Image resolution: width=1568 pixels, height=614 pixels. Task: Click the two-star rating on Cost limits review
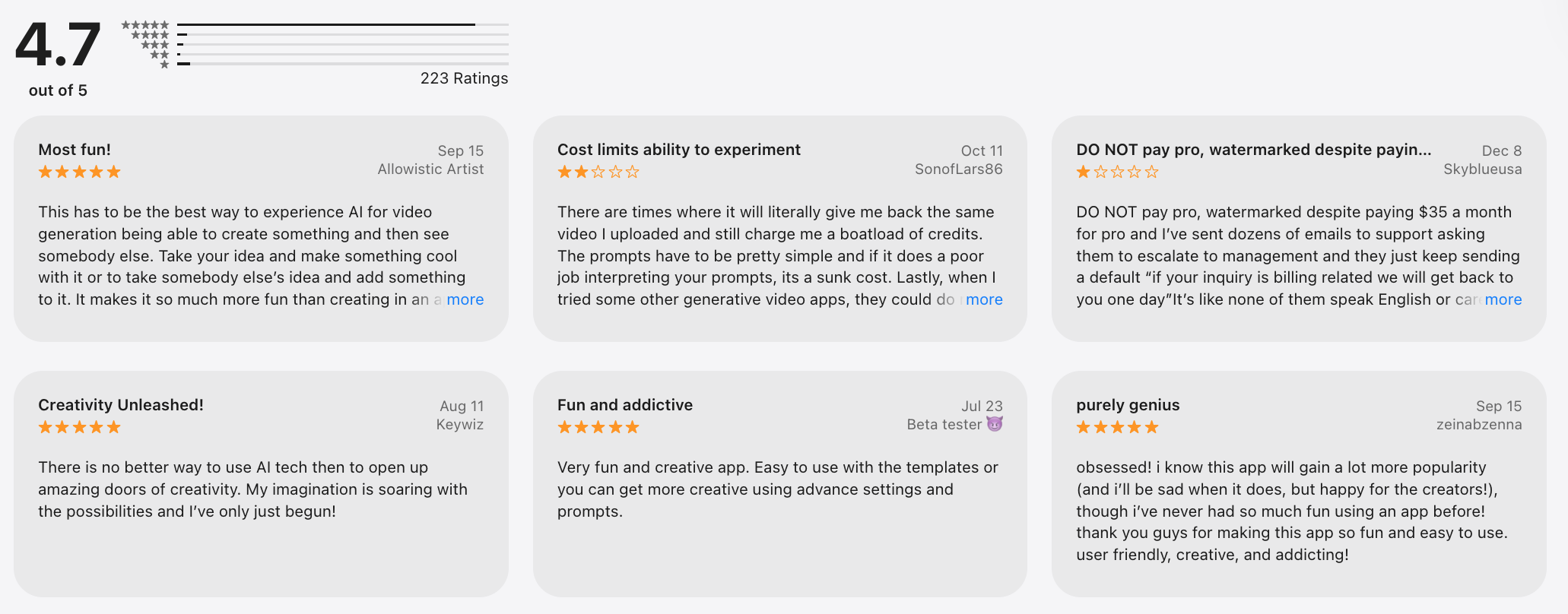click(598, 172)
